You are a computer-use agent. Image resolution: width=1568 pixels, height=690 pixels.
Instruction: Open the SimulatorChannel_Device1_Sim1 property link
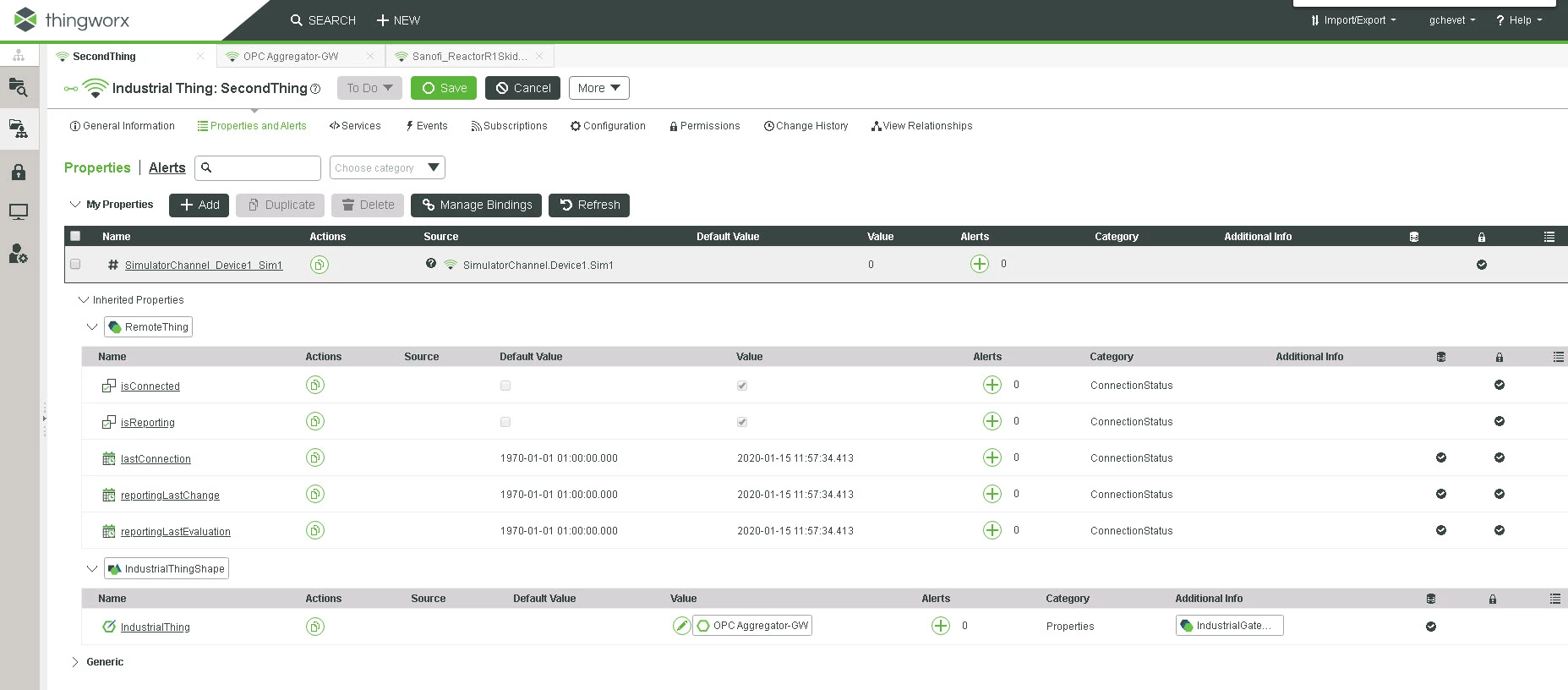click(x=204, y=266)
